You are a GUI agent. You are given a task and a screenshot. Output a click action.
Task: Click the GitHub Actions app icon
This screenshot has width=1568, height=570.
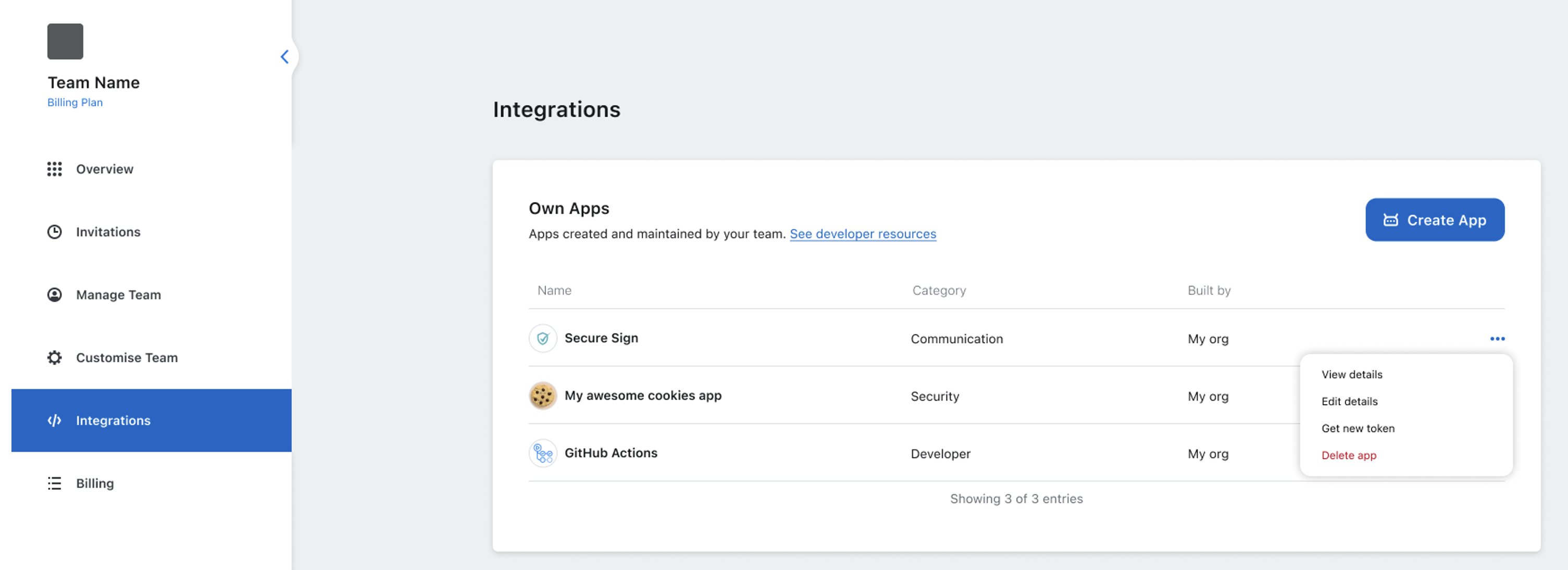[542, 453]
